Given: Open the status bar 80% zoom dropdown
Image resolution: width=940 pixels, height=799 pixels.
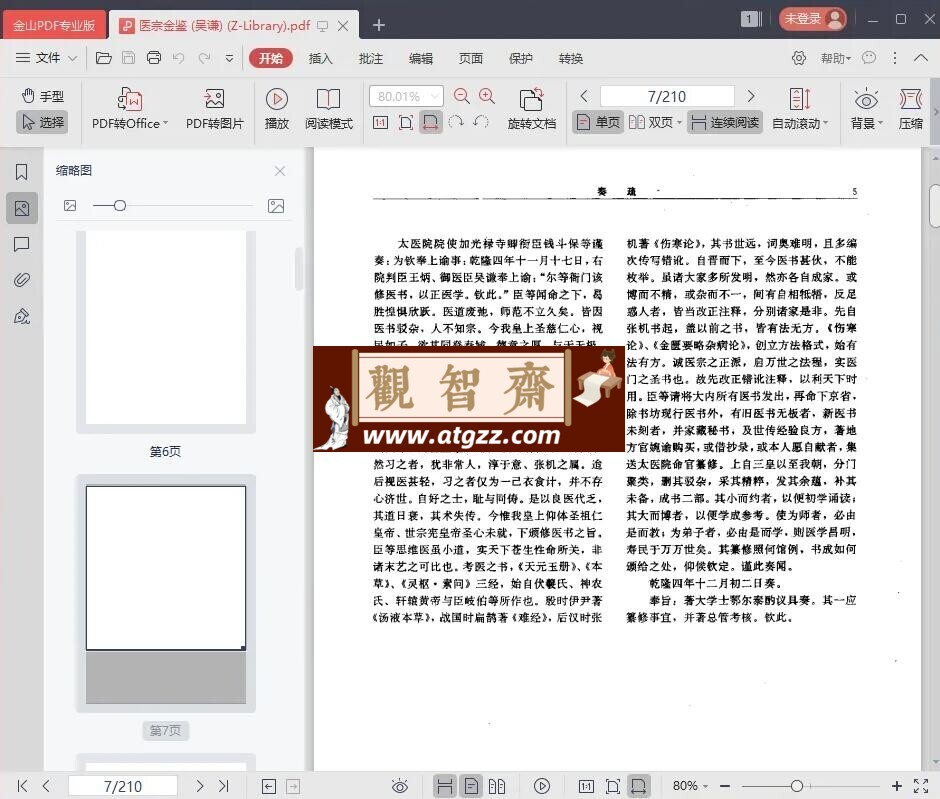Looking at the screenshot, I should (x=690, y=786).
